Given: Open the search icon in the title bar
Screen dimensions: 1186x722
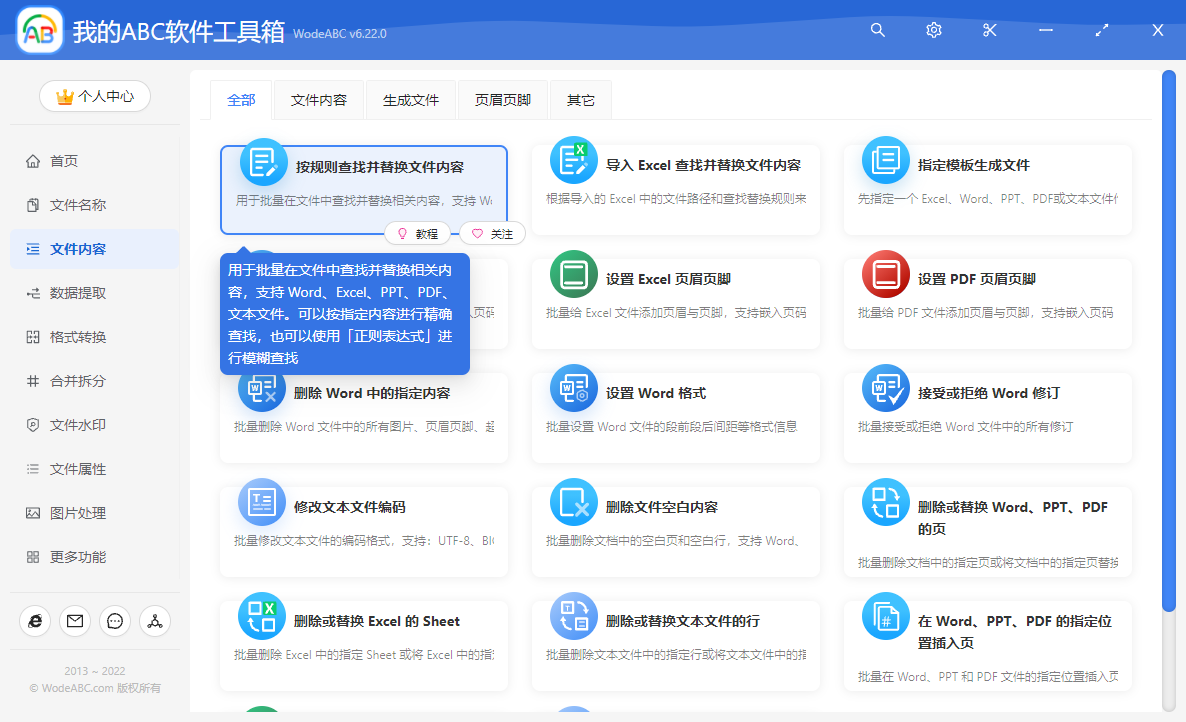Looking at the screenshot, I should (x=877, y=30).
